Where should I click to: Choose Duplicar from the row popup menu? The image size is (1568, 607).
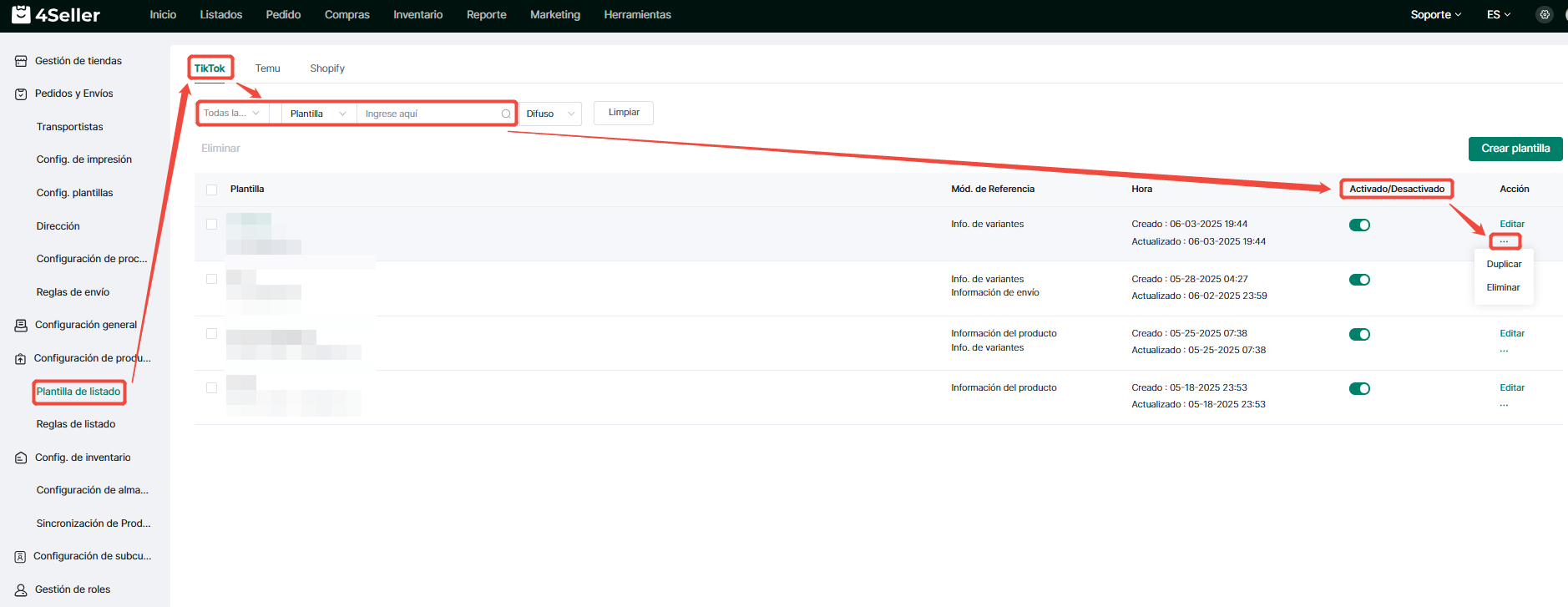pos(1504,264)
